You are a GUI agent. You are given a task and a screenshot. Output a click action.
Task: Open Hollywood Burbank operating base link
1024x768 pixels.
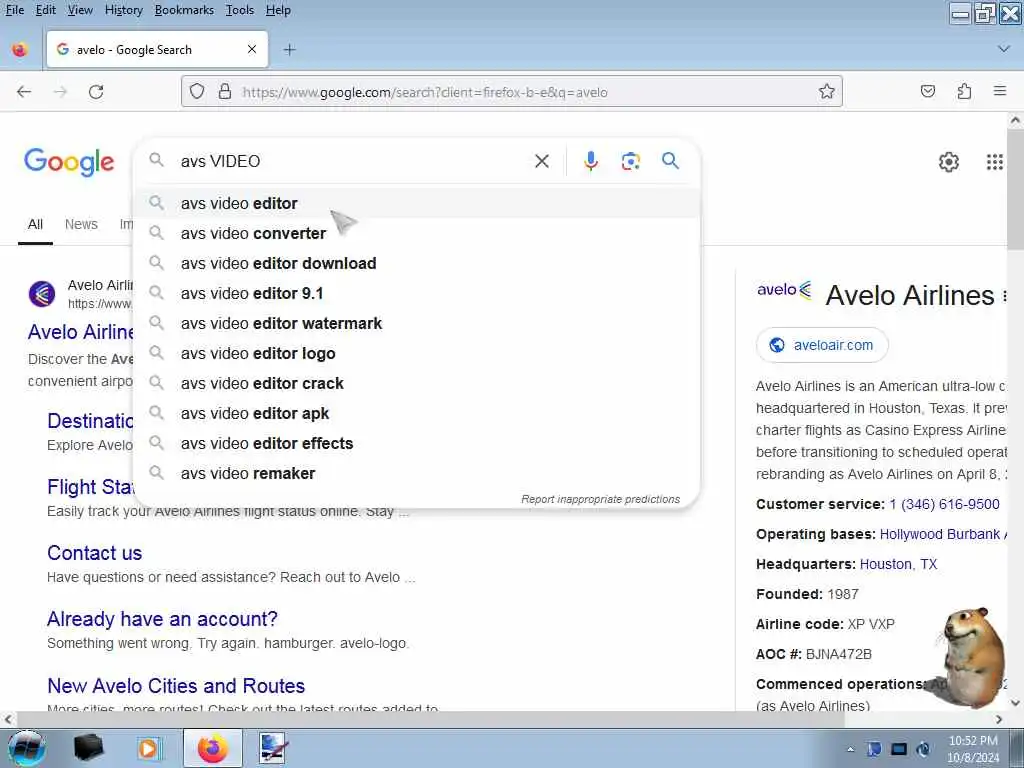(943, 534)
